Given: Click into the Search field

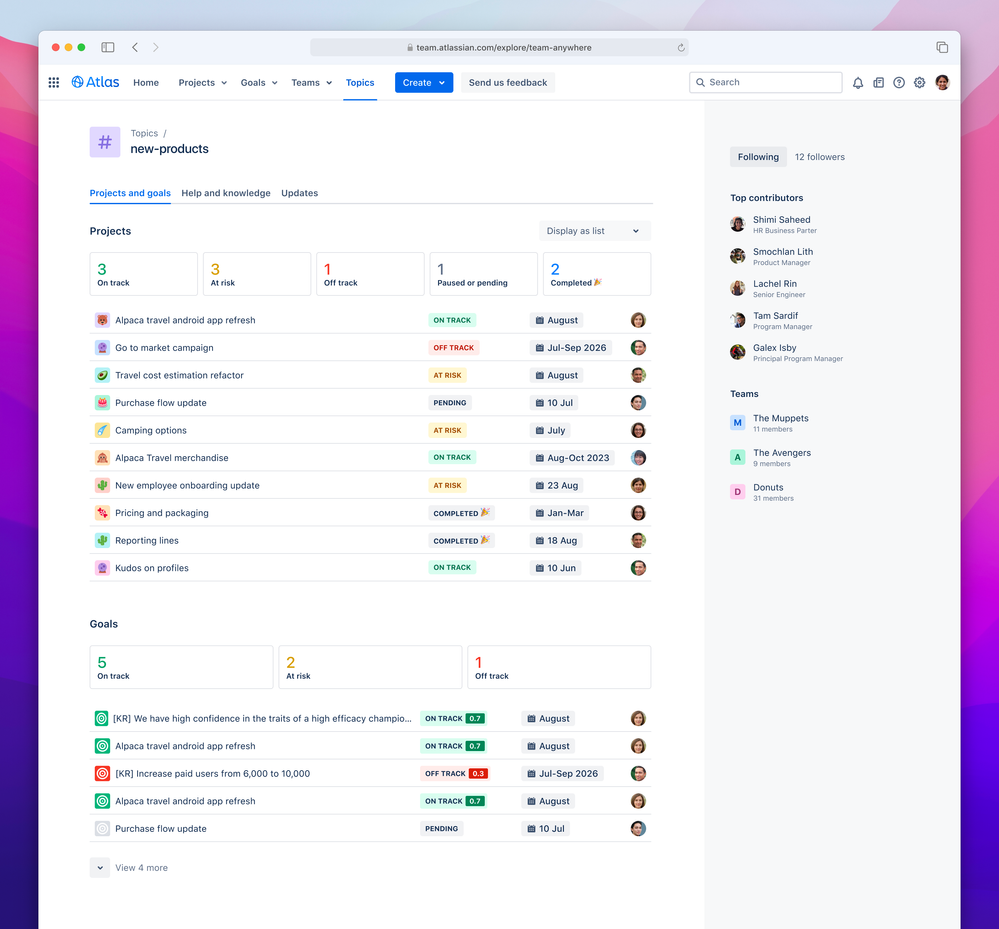Looking at the screenshot, I should [x=765, y=82].
